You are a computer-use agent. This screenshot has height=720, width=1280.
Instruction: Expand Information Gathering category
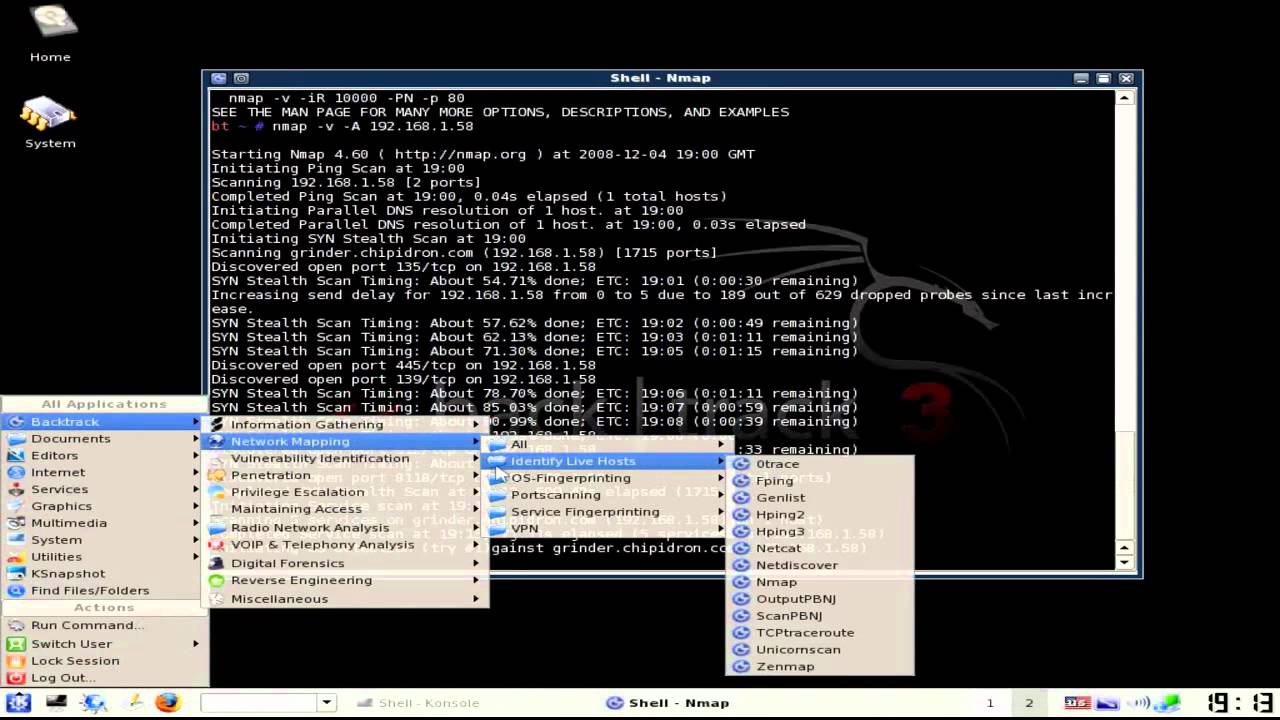[345, 425]
